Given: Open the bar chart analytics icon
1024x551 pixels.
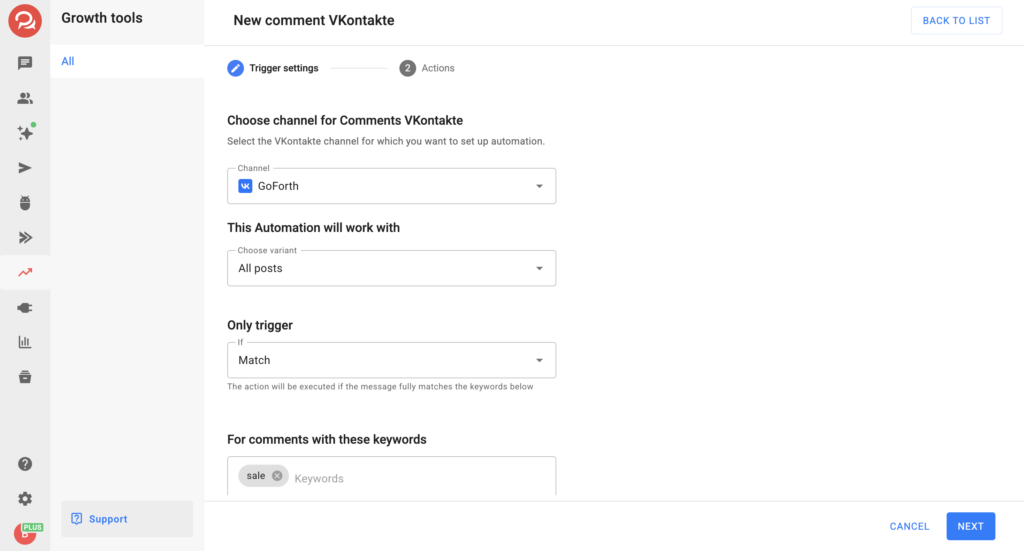Looking at the screenshot, I should [25, 342].
